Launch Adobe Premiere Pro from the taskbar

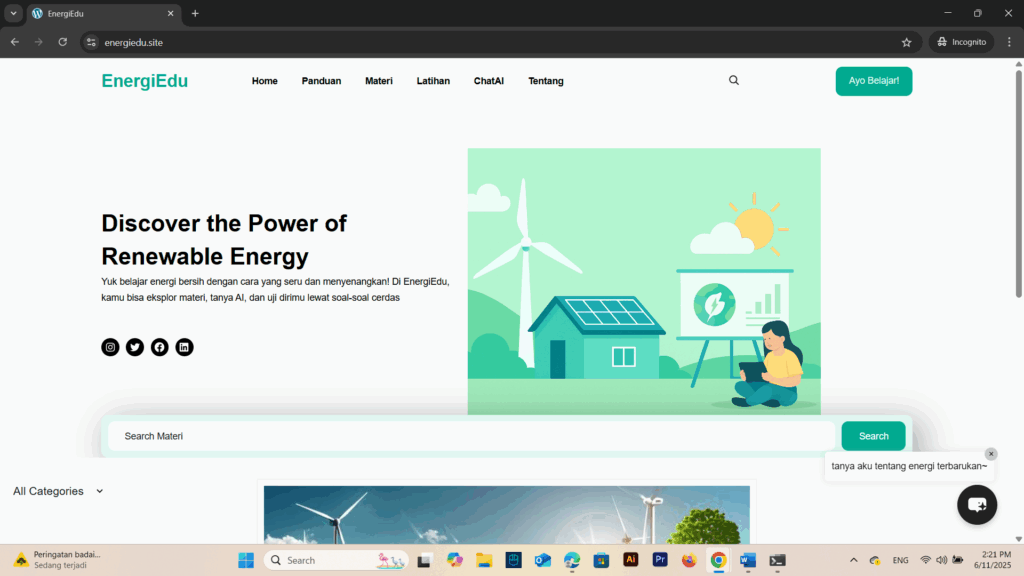pyautogui.click(x=660, y=560)
